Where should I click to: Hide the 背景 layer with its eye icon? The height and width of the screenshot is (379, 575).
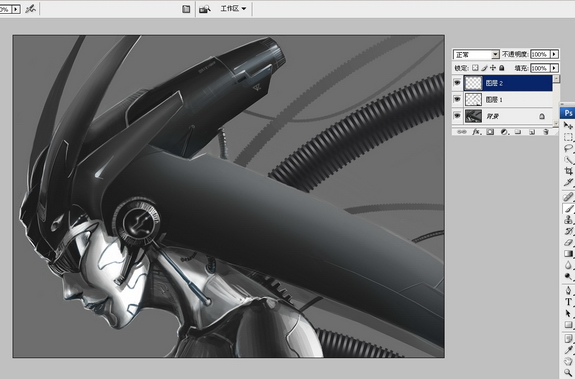pos(457,116)
